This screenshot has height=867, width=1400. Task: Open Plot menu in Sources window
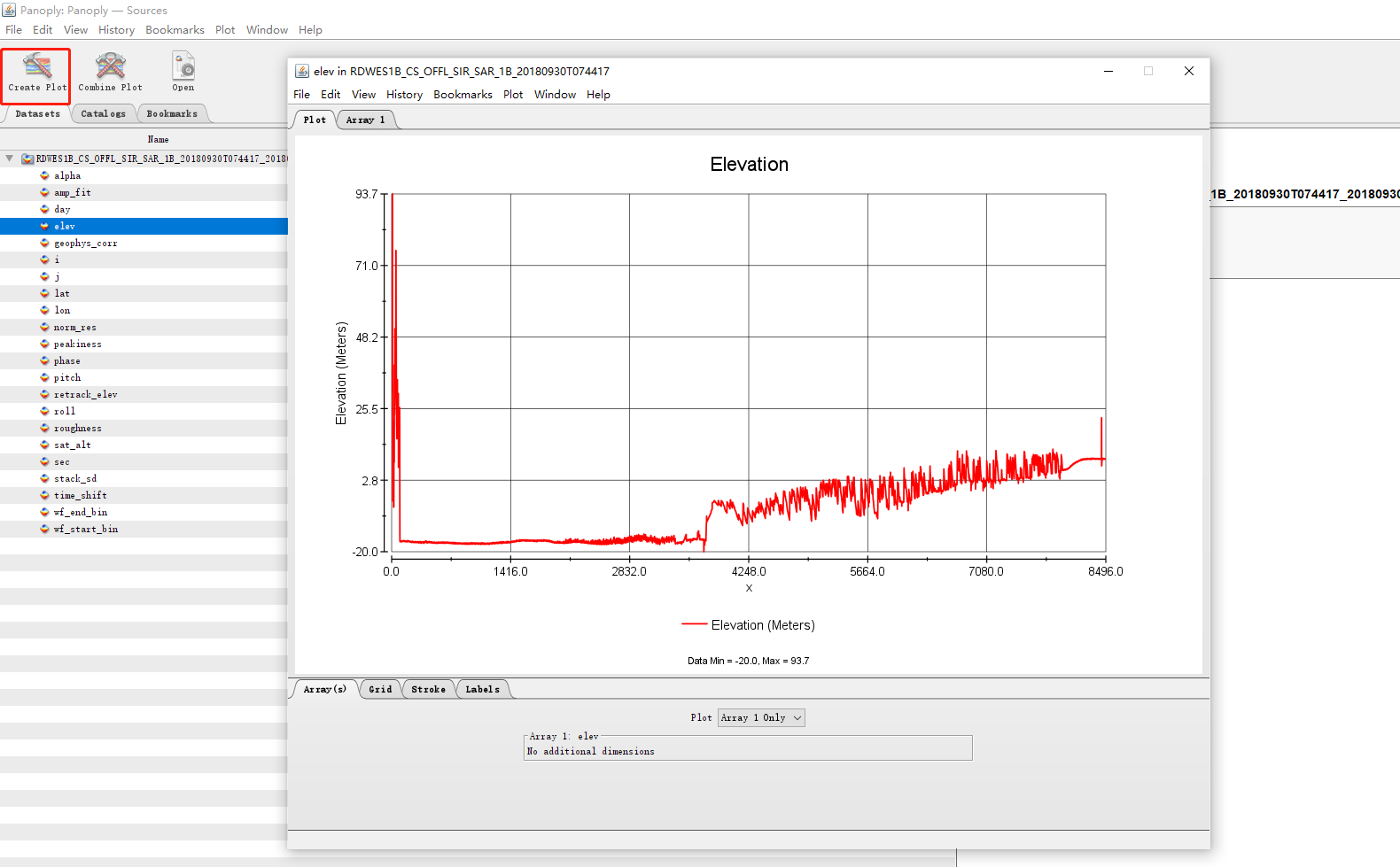coord(225,29)
